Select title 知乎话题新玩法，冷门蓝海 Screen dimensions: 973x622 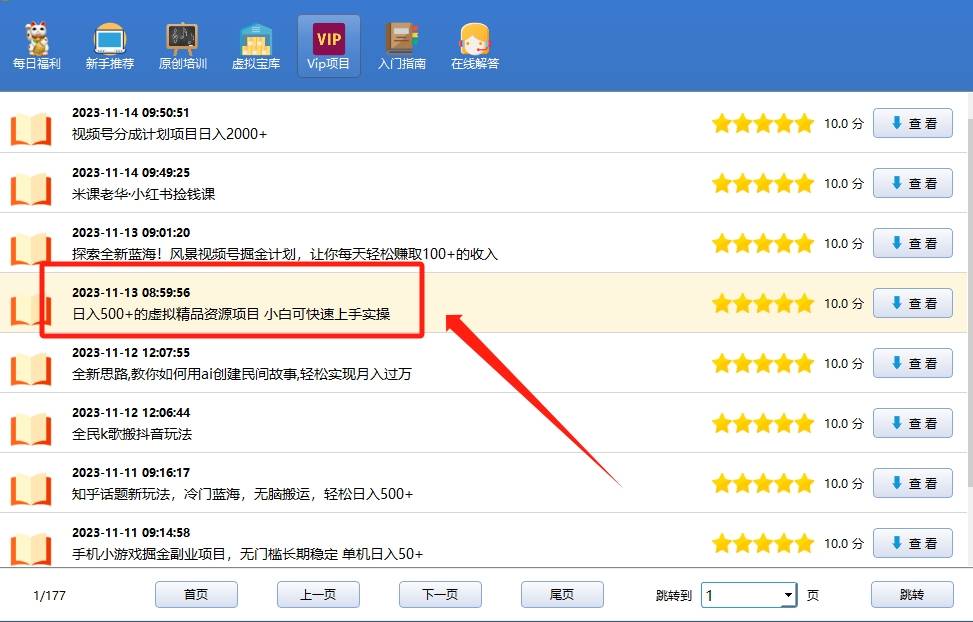coord(243,494)
